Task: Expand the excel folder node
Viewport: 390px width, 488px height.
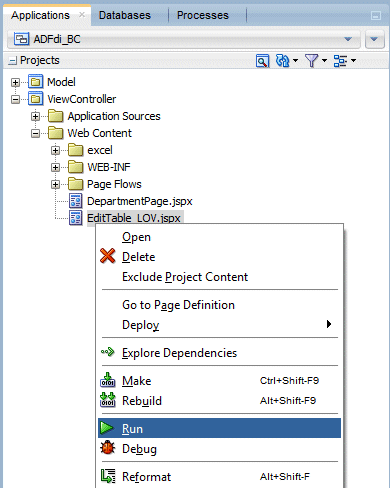Action: pyautogui.click(x=55, y=150)
